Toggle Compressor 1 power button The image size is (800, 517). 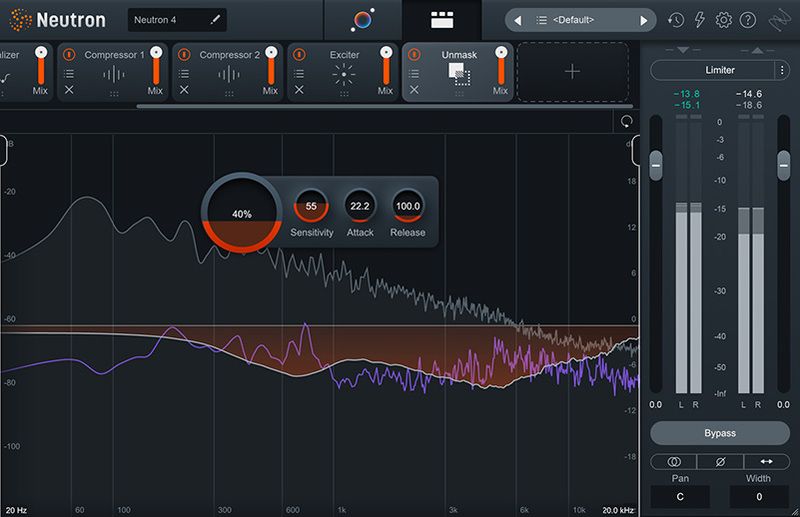(x=68, y=55)
